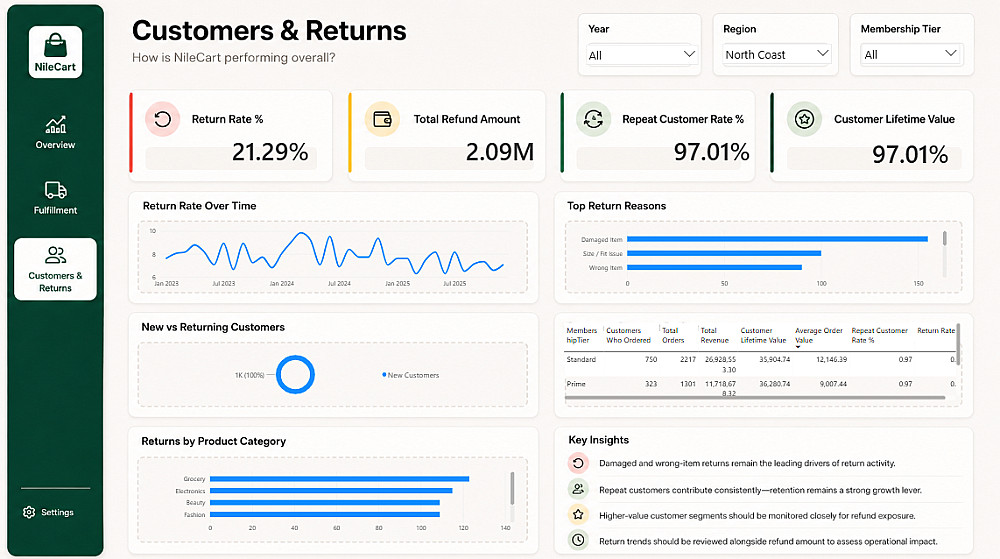
Task: Click the Top Return Reasons vertical scrollbar
Action: (x=945, y=238)
